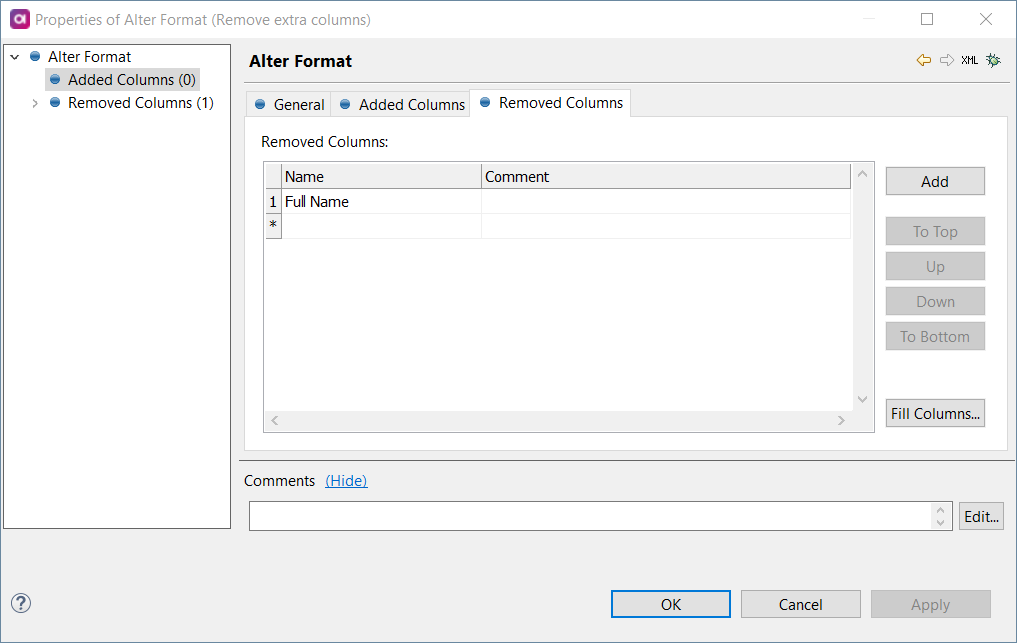Switch to the General tab

point(296,103)
